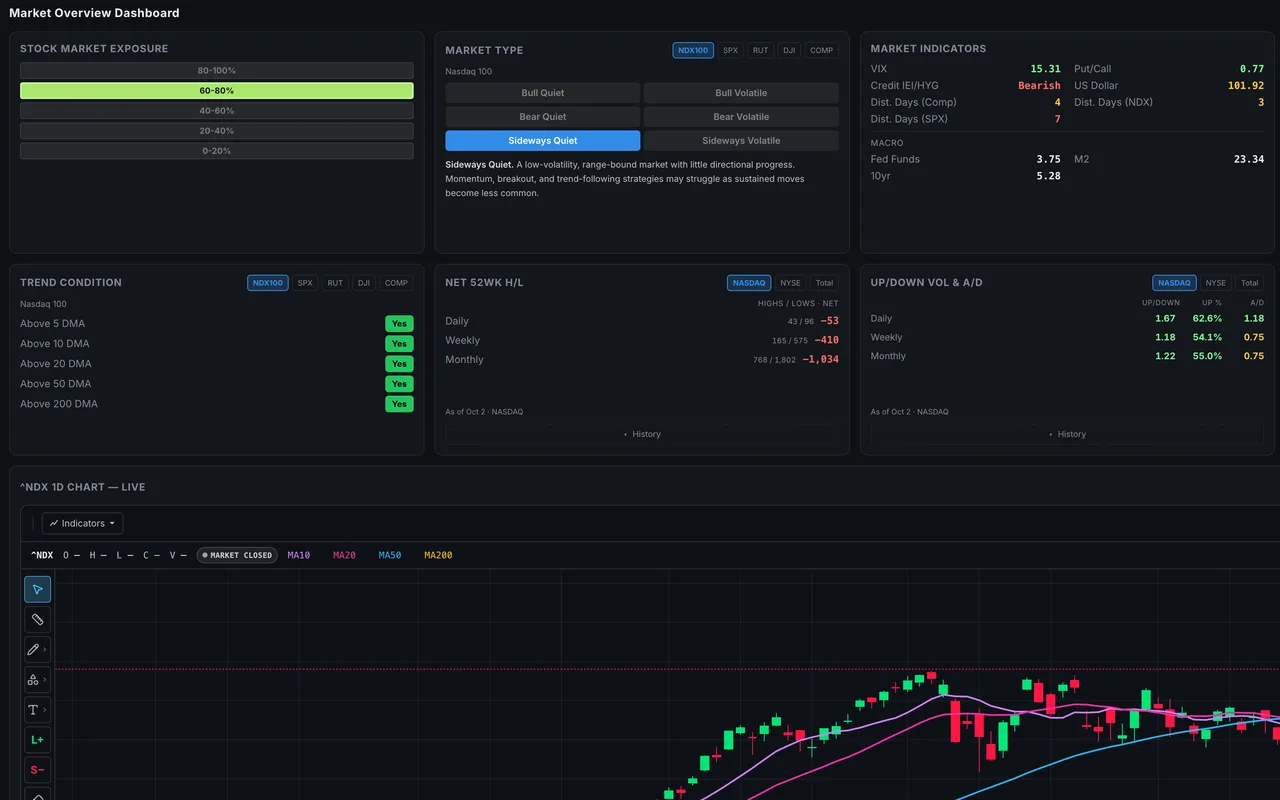The height and width of the screenshot is (800, 1280).
Task: Click the ^NDX symbol label on chart
Action: (x=42, y=555)
